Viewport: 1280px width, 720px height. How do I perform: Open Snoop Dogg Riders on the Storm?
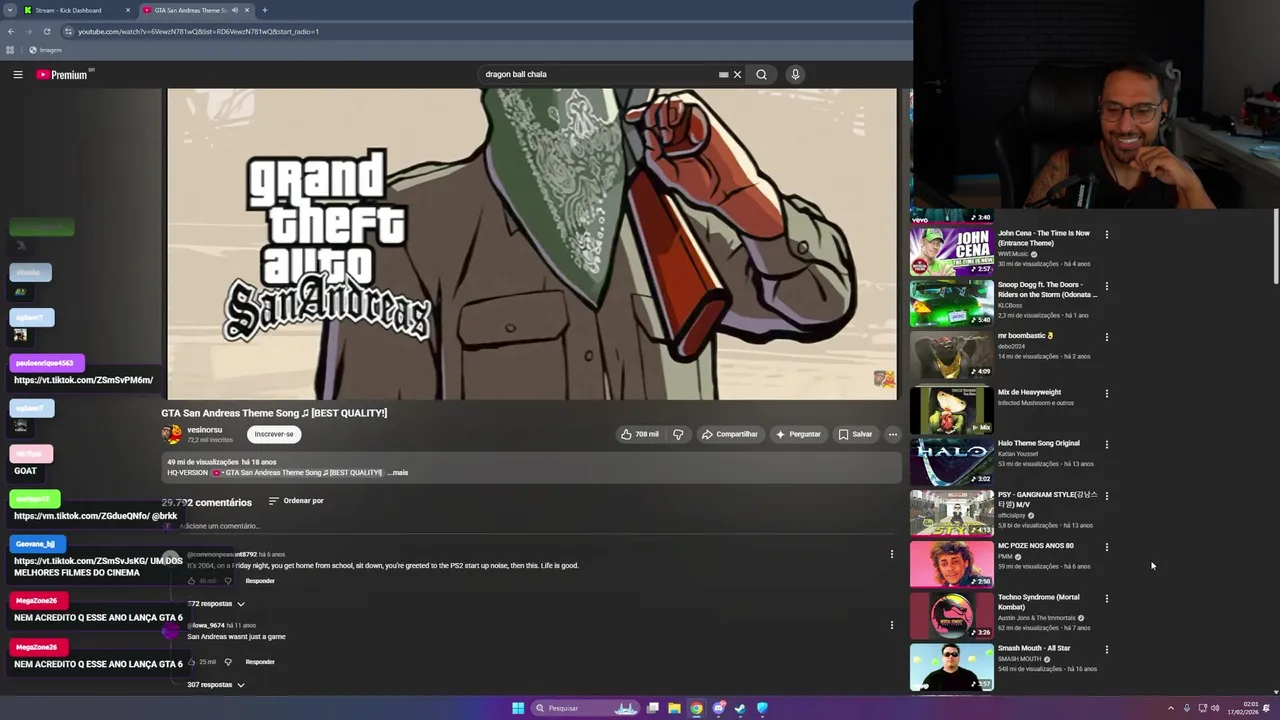(951, 302)
